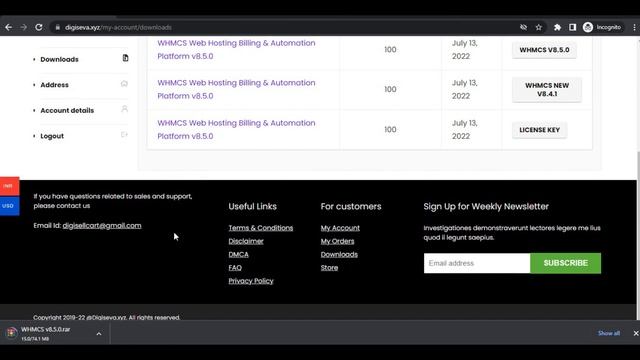This screenshot has width=640, height=360.
Task: Click the site lock icon in address bar
Action: pyautogui.click(x=58, y=27)
